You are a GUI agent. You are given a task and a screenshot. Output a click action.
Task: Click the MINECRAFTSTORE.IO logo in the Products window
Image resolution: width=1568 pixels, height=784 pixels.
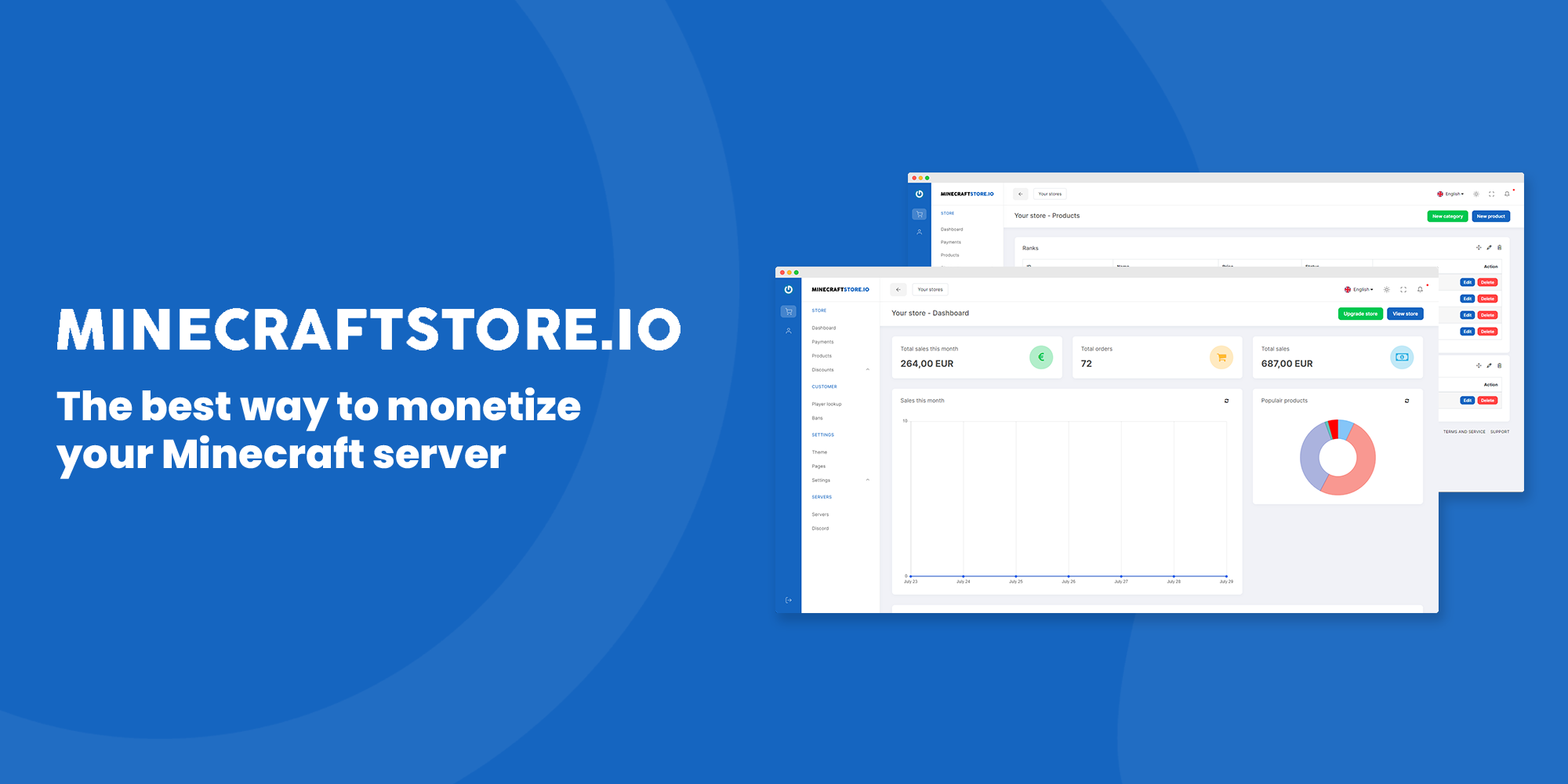967,194
